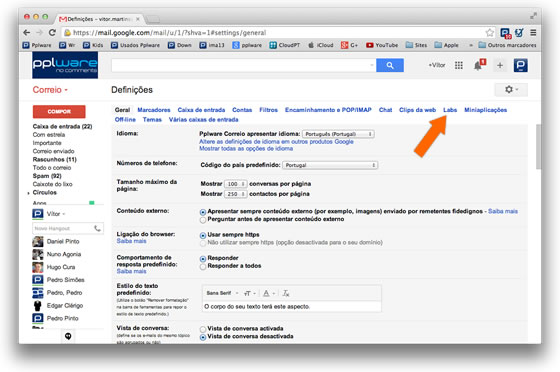Open conversations per page dropdown

point(235,184)
